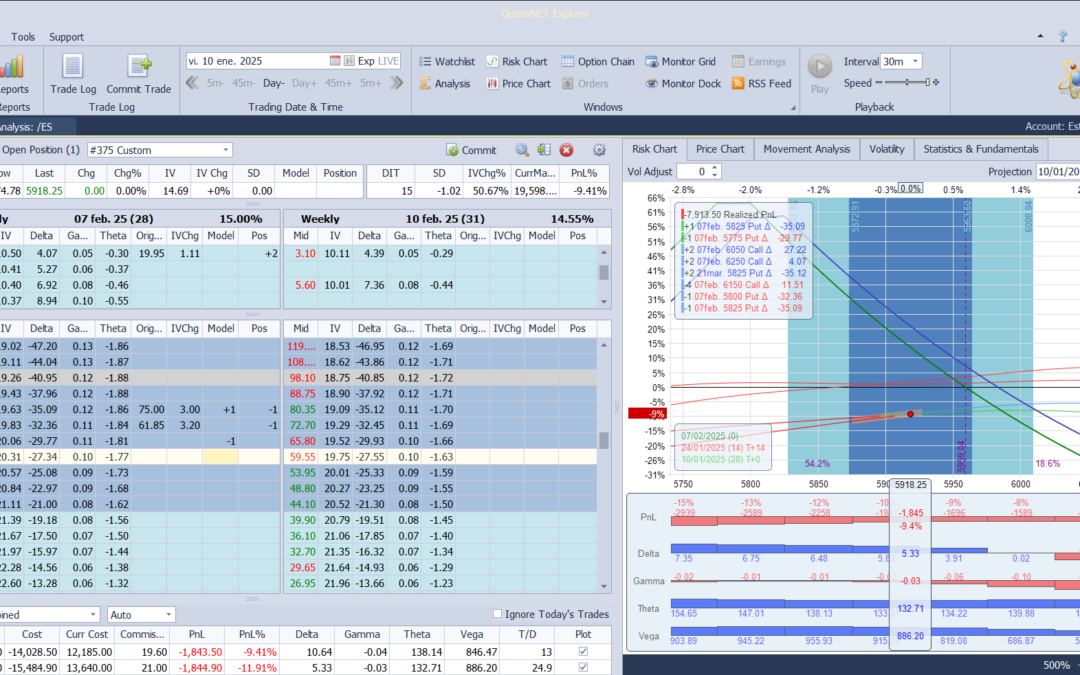The image size is (1080, 675).
Task: Uncheck the Plot checkbox in second row
Action: [584, 669]
